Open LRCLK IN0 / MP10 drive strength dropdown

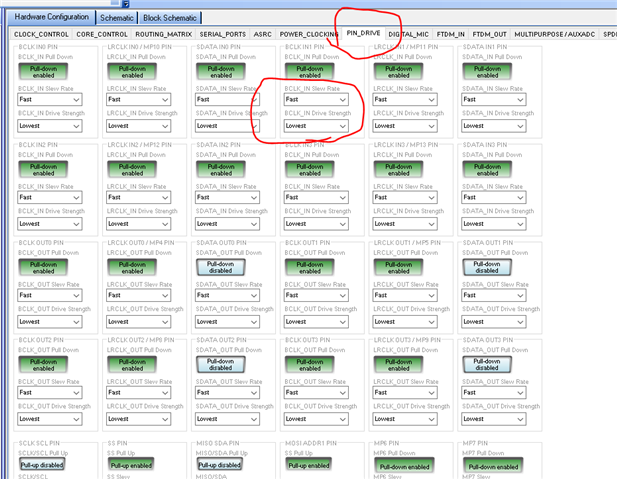tap(139, 126)
